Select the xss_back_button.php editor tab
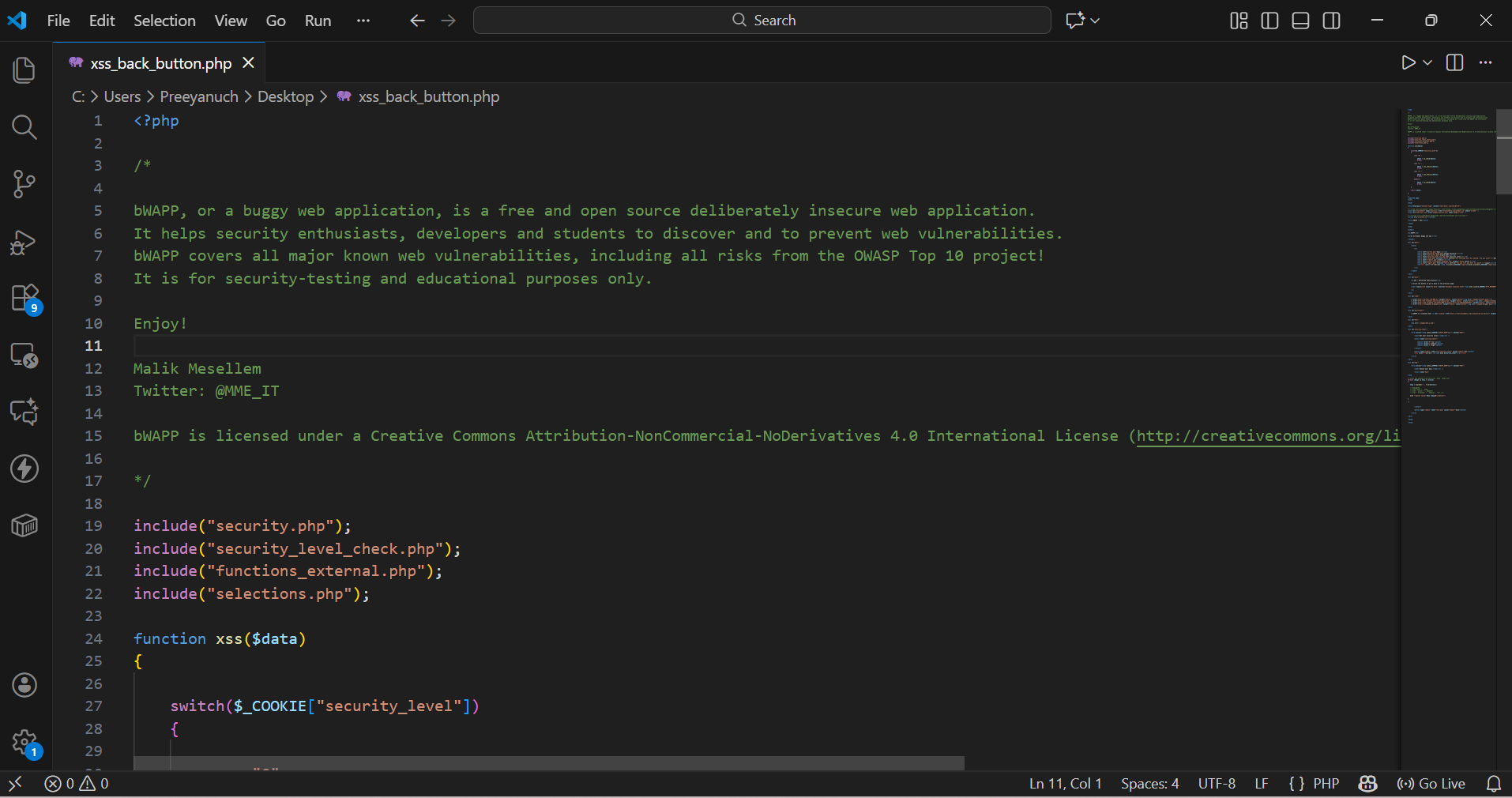 click(x=160, y=63)
